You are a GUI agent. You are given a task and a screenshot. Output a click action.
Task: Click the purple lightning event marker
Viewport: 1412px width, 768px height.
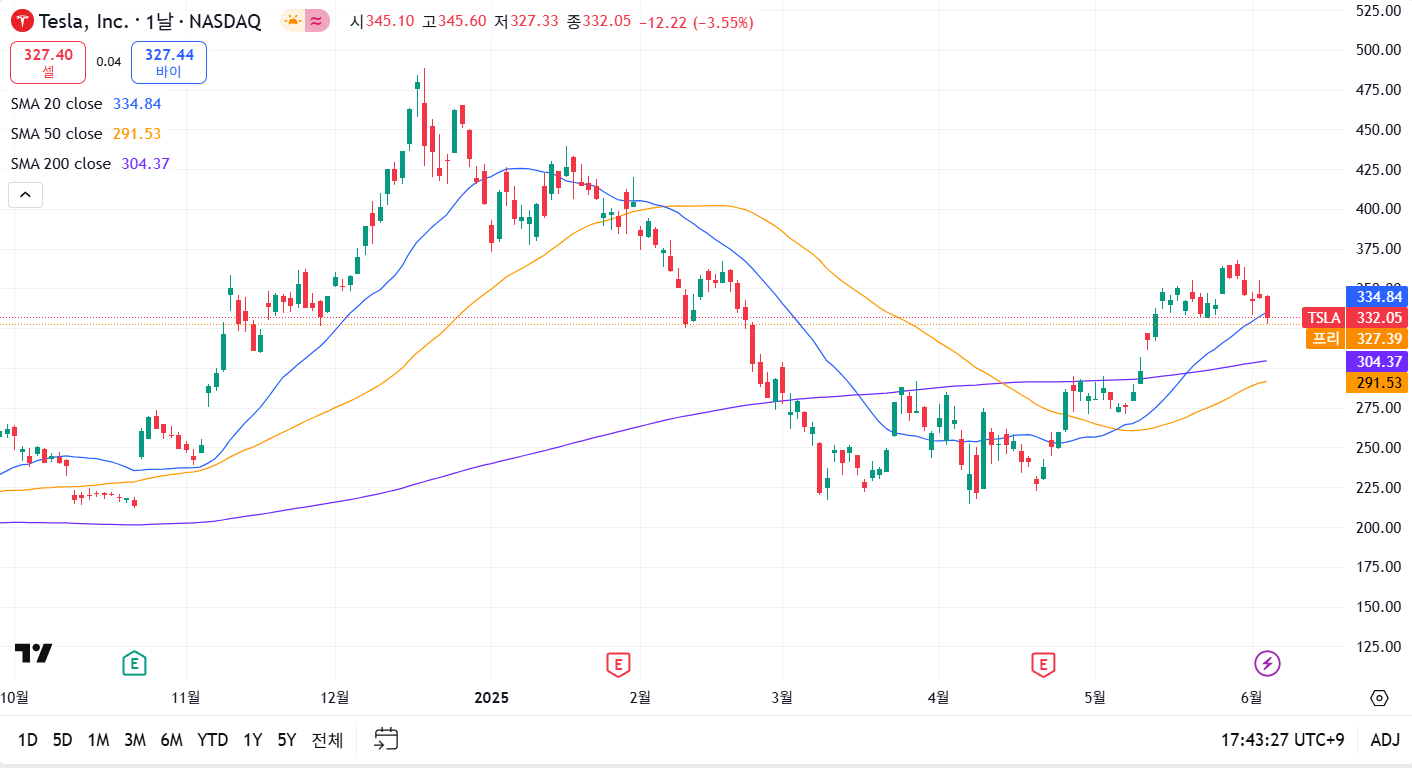[1267, 663]
